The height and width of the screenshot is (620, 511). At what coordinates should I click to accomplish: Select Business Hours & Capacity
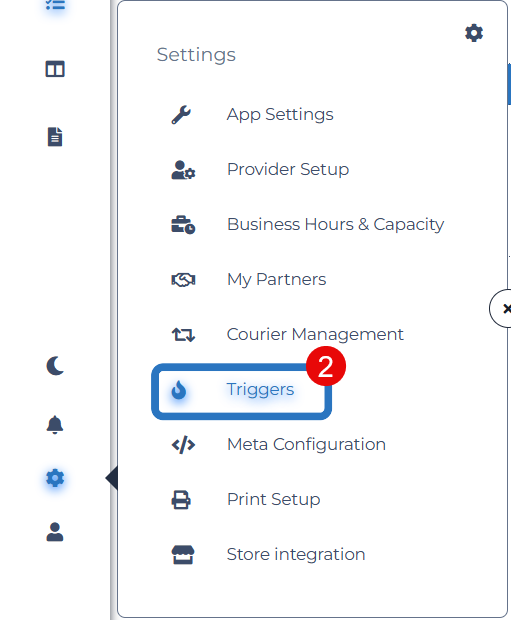(x=335, y=224)
